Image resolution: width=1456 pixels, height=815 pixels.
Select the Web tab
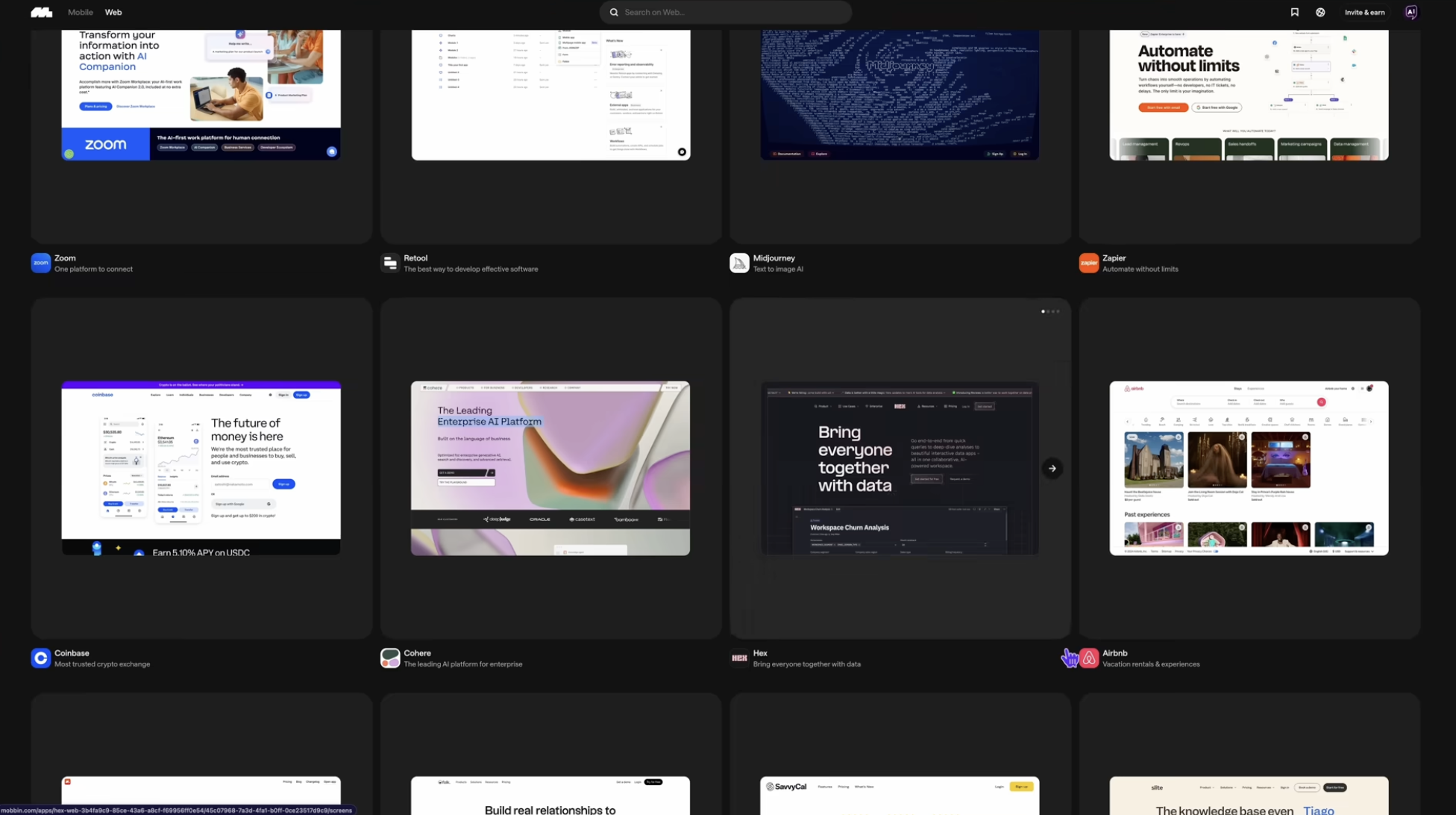[113, 12]
